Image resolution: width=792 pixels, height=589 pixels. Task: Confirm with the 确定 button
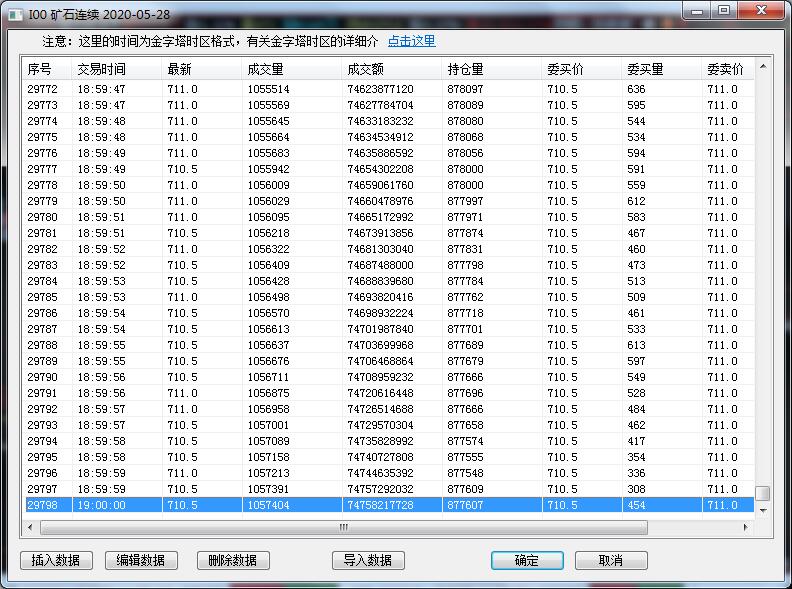(527, 560)
